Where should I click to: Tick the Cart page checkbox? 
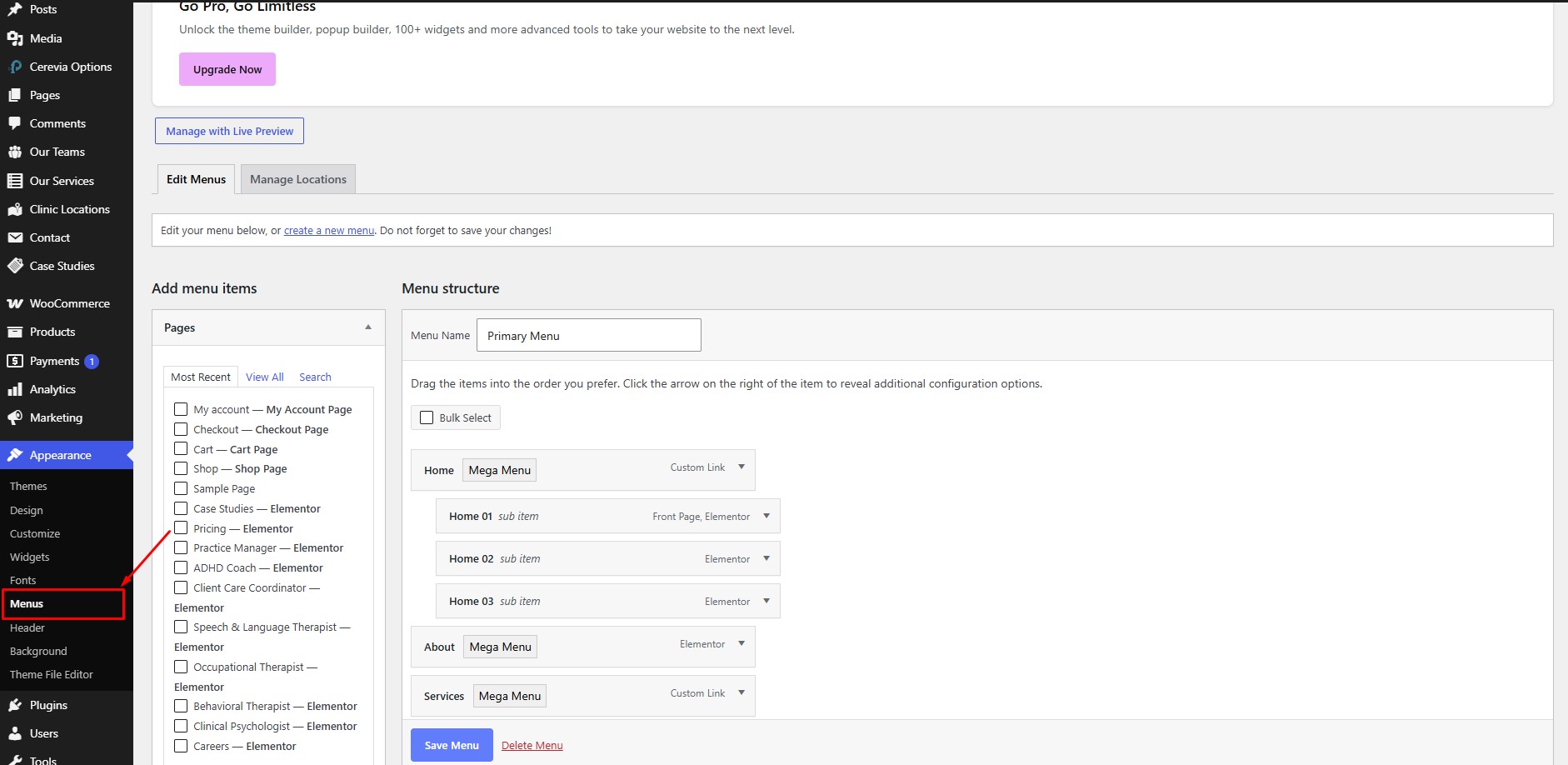pos(181,448)
